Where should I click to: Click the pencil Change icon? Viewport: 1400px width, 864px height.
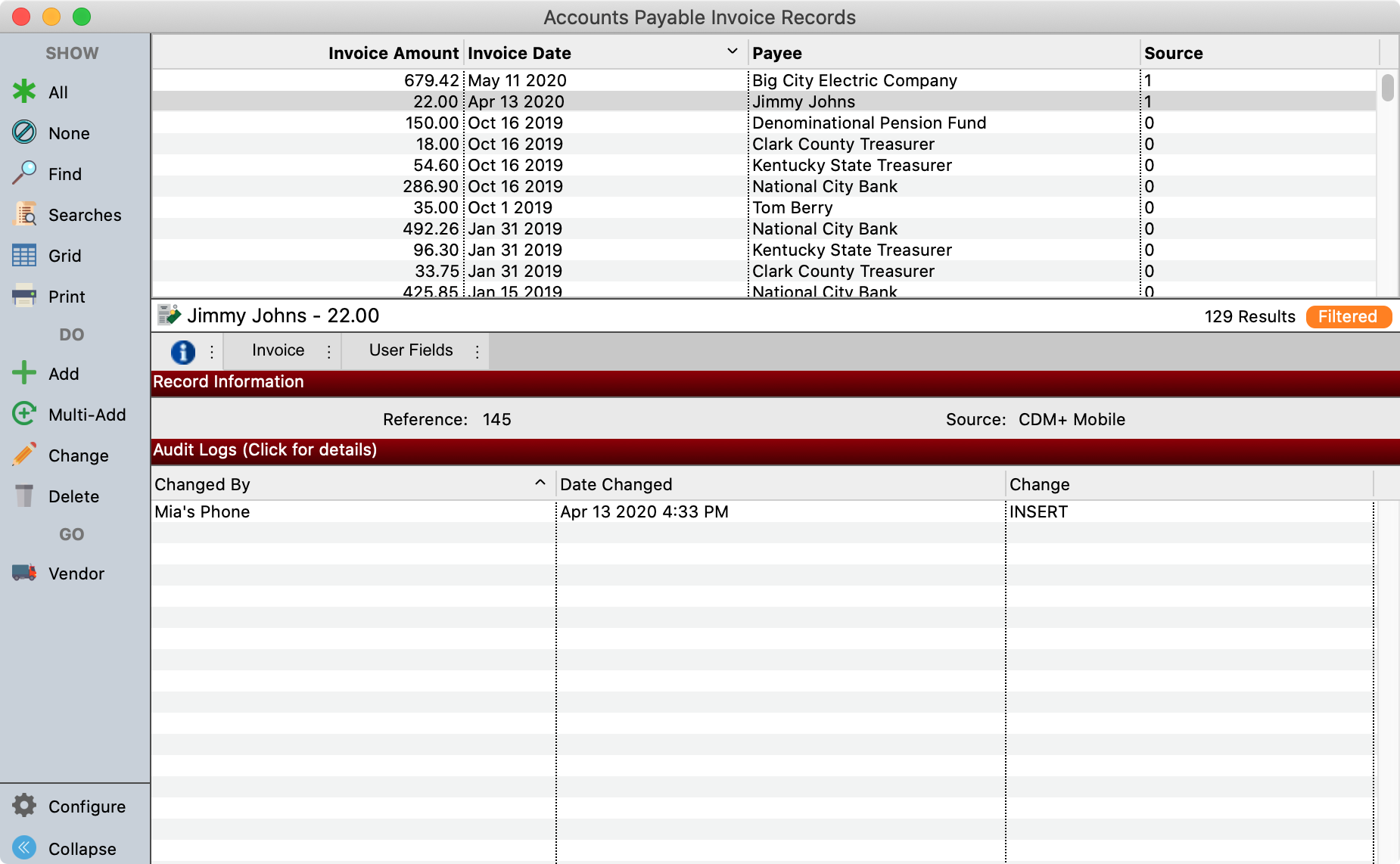pos(24,455)
